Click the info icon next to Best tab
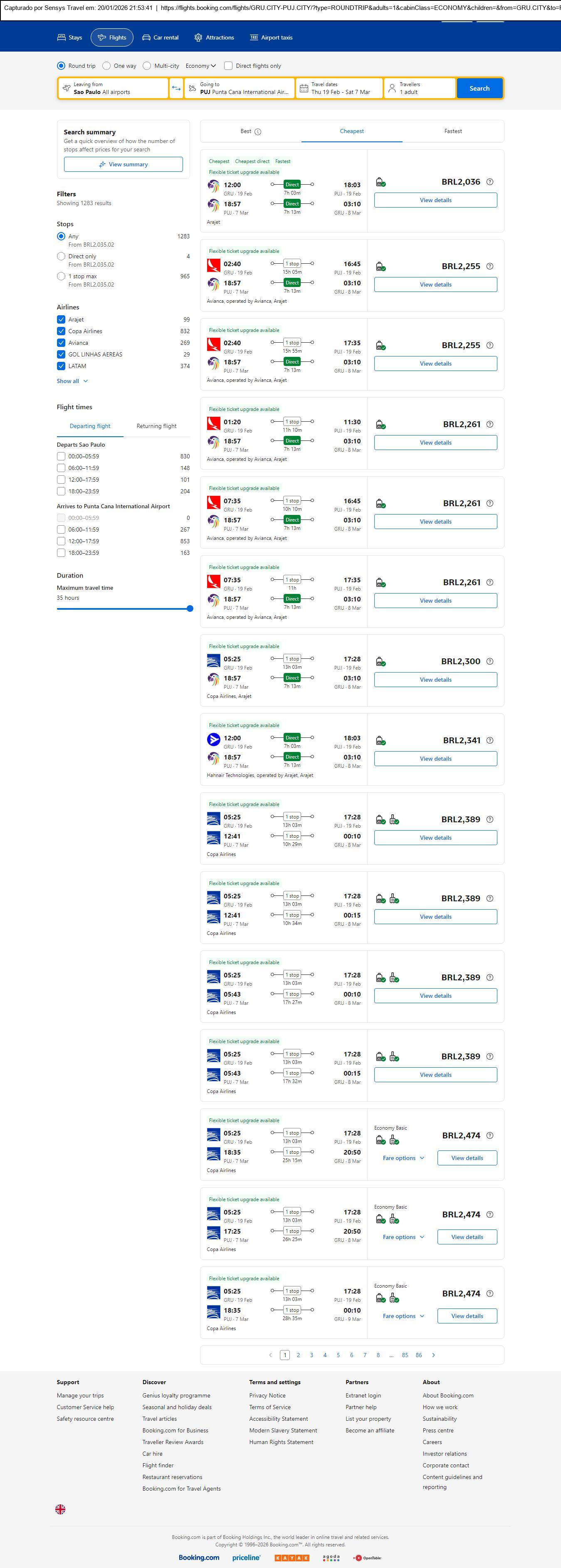561x1568 pixels. pyautogui.click(x=257, y=131)
